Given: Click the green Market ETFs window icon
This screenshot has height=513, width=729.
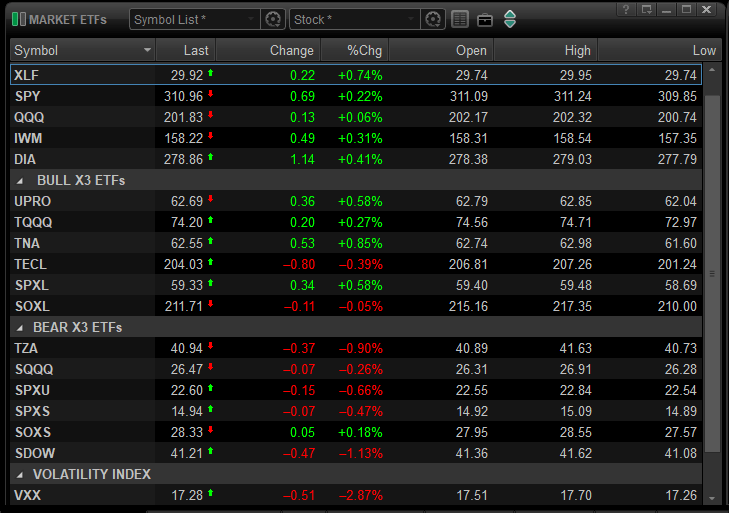Looking at the screenshot, I should pyautogui.click(x=18, y=19).
